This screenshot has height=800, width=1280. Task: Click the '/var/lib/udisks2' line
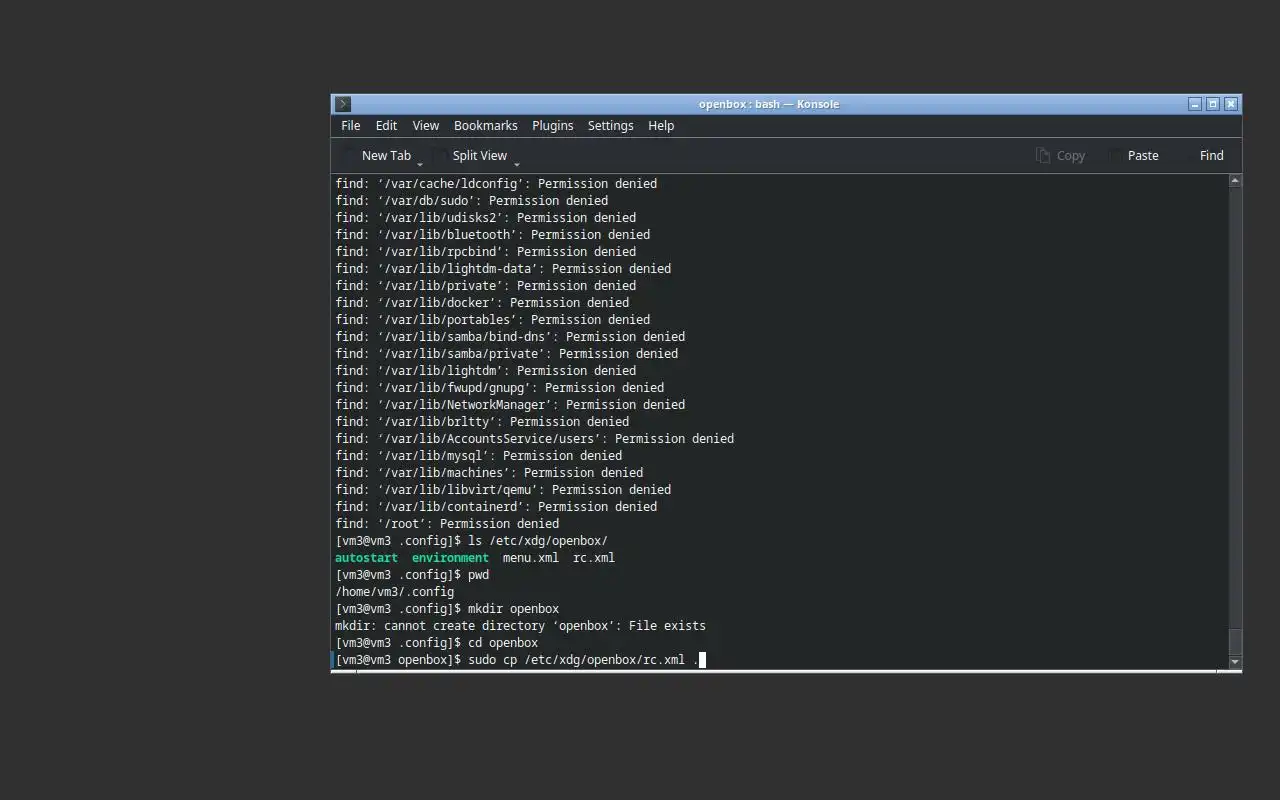coord(485,217)
